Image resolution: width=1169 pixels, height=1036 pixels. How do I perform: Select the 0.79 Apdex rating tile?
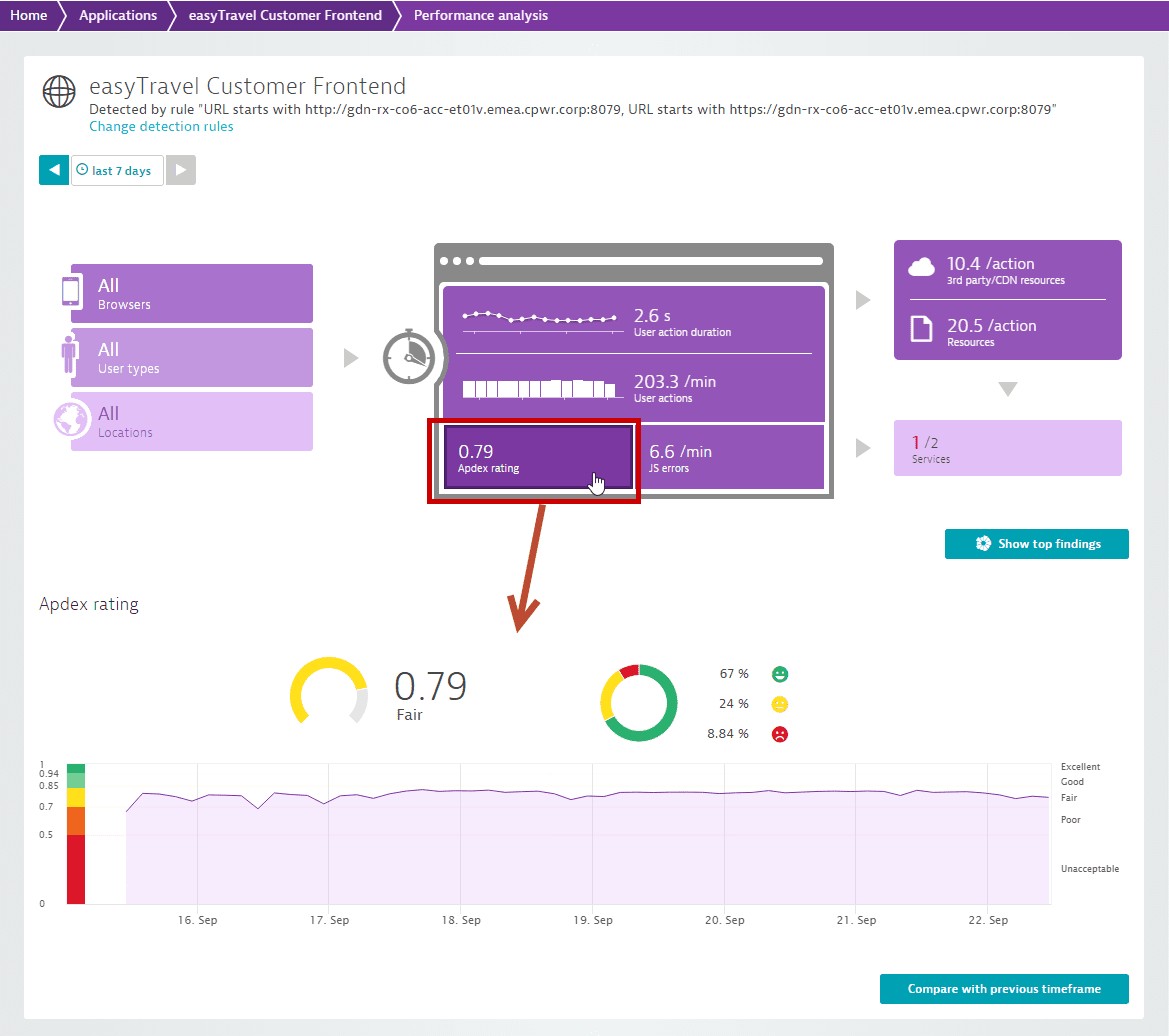(538, 458)
